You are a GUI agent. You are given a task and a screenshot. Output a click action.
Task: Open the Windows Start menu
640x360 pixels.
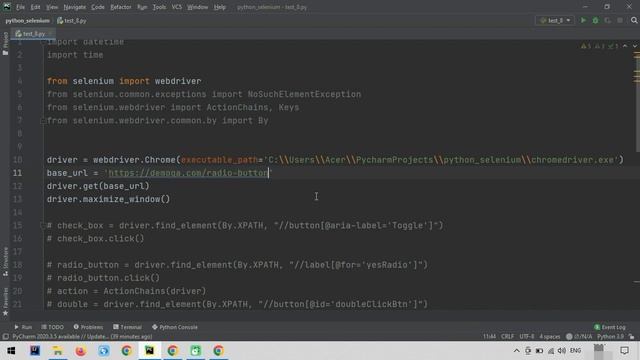click(x=11, y=351)
